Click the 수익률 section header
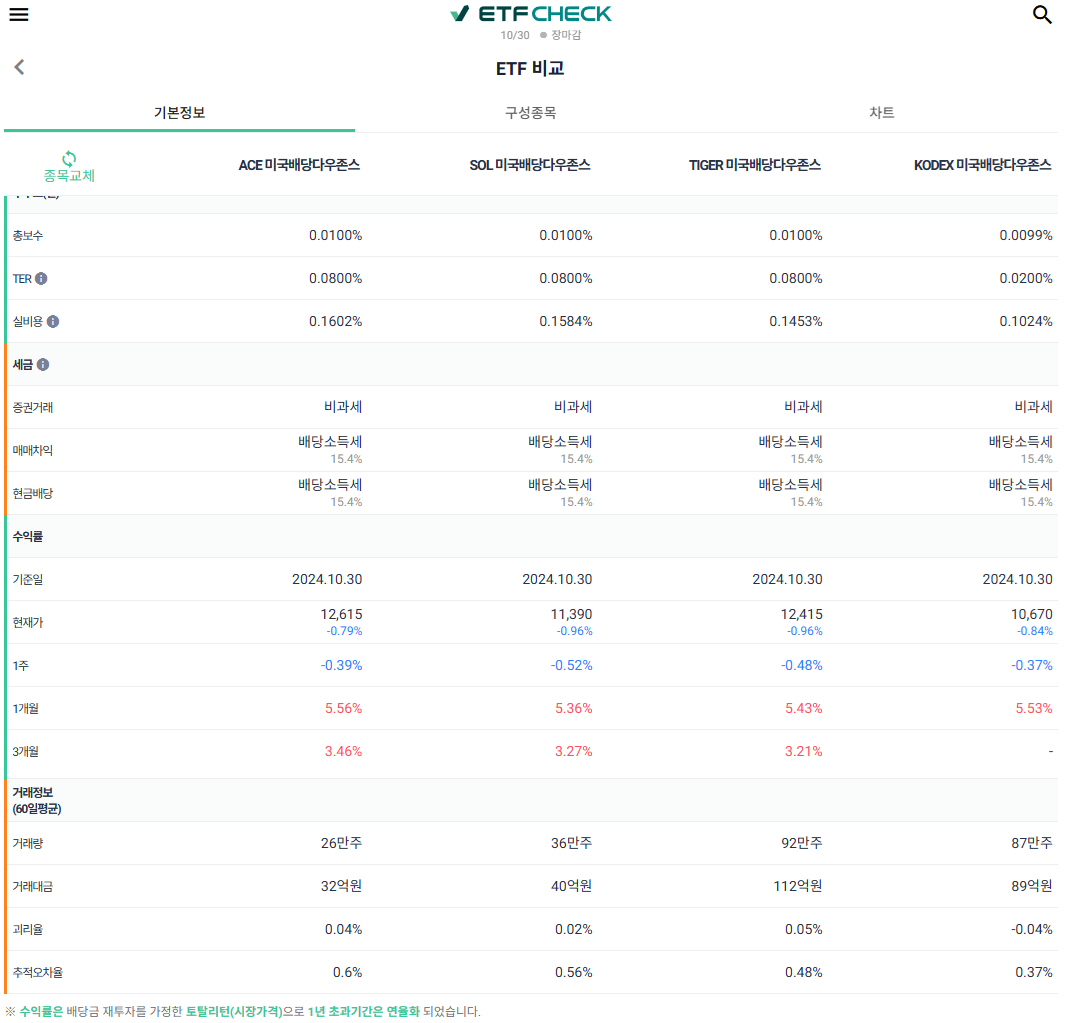This screenshot has width=1069, height=1023. [28, 536]
